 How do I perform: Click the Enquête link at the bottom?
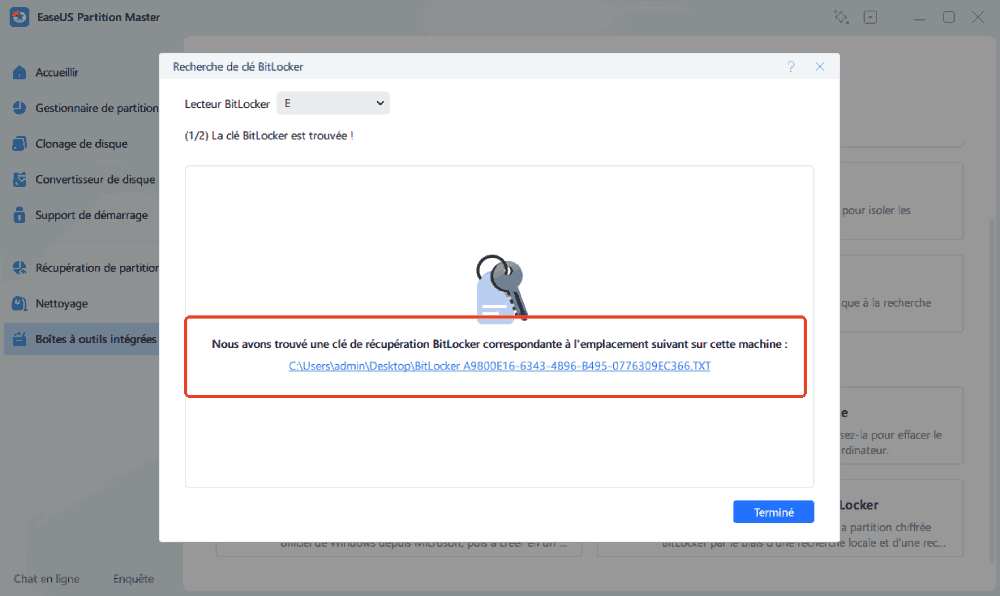pyautogui.click(x=133, y=579)
